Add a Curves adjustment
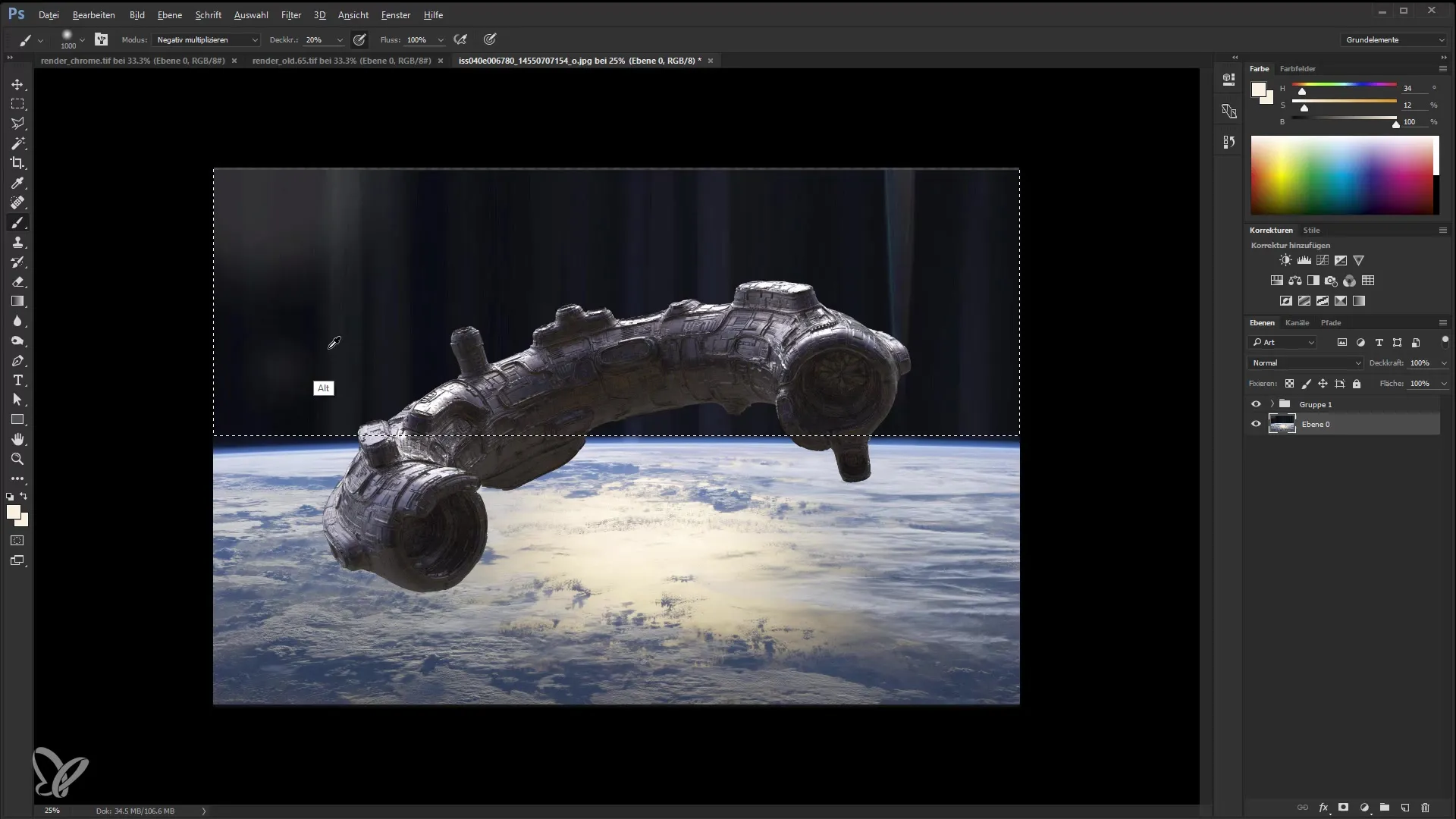 1323,261
